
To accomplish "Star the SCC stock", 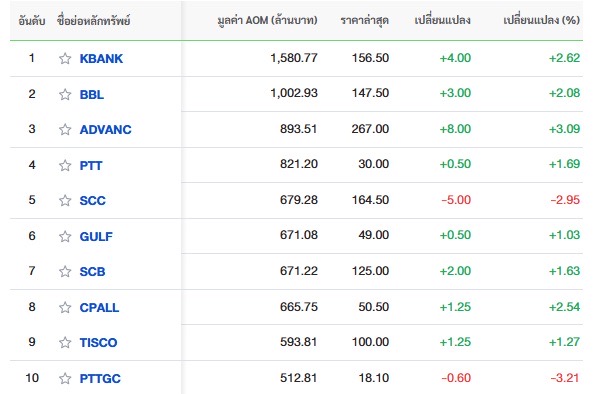I will tap(65, 200).
